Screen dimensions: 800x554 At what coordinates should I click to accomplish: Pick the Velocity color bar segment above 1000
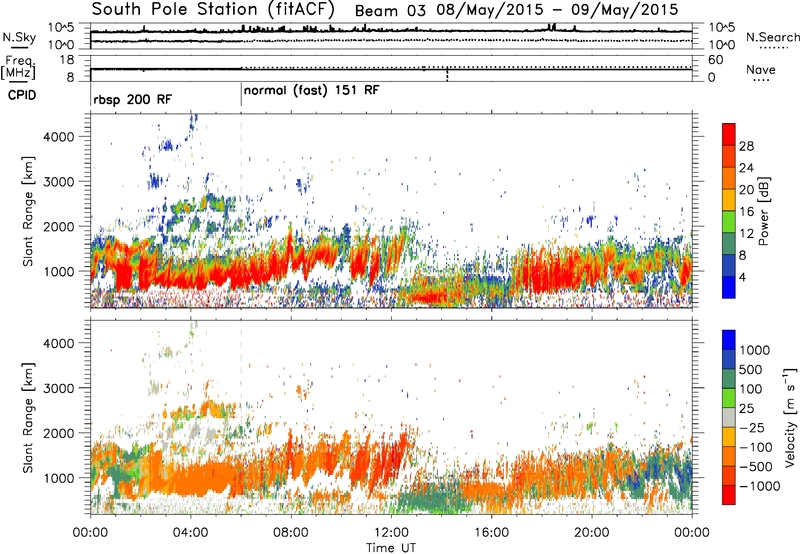pyautogui.click(x=729, y=340)
